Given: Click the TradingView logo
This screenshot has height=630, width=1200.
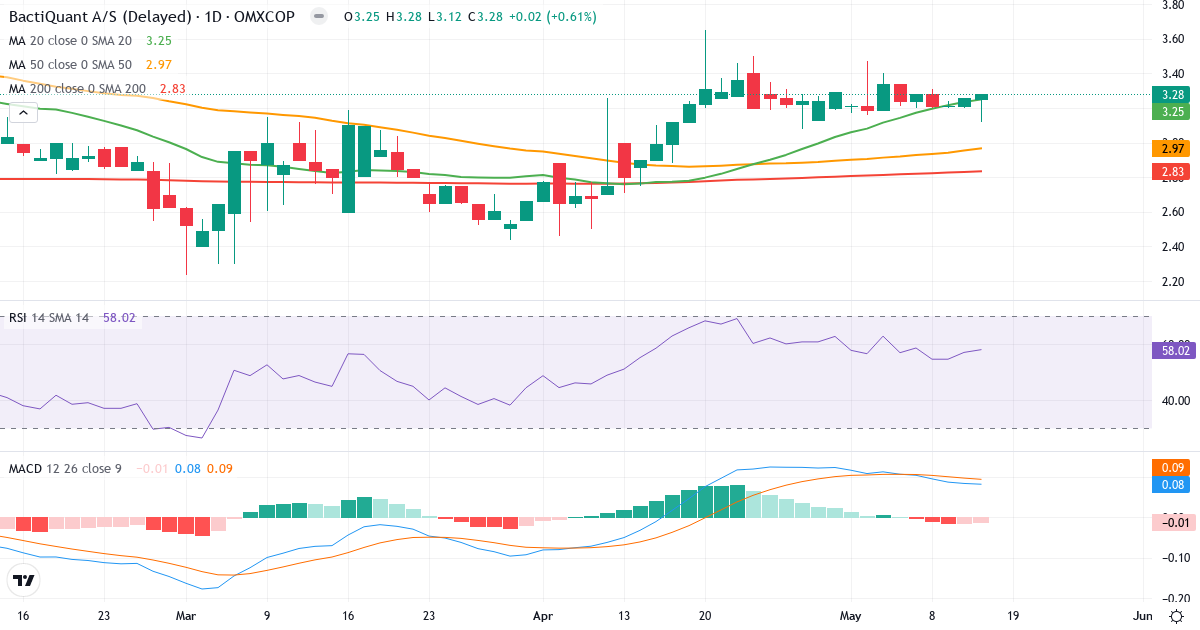Looking at the screenshot, I should pyautogui.click(x=23, y=580).
